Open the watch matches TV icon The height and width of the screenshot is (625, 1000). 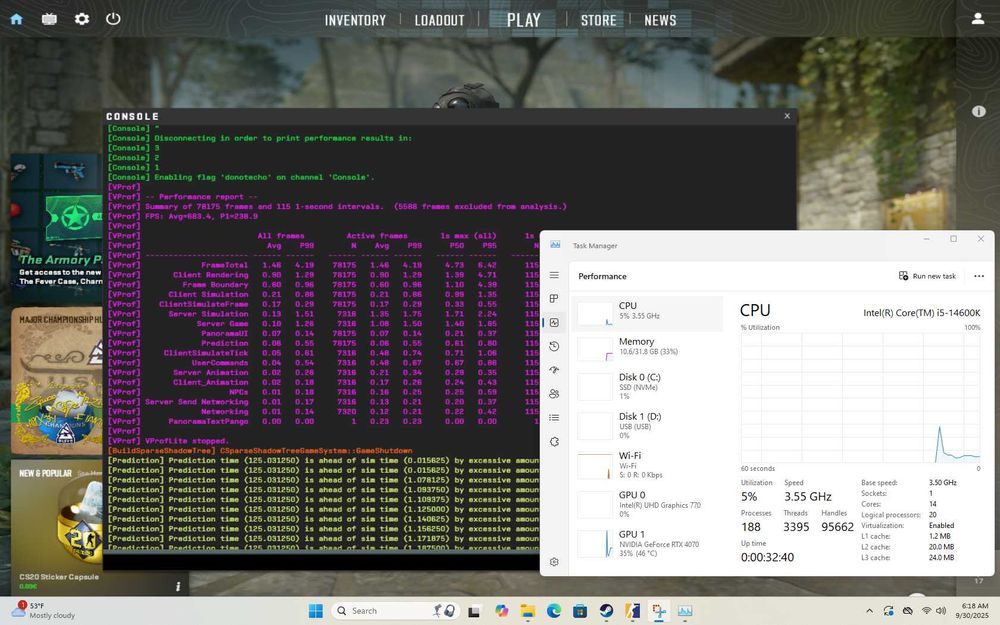pyautogui.click(x=49, y=19)
